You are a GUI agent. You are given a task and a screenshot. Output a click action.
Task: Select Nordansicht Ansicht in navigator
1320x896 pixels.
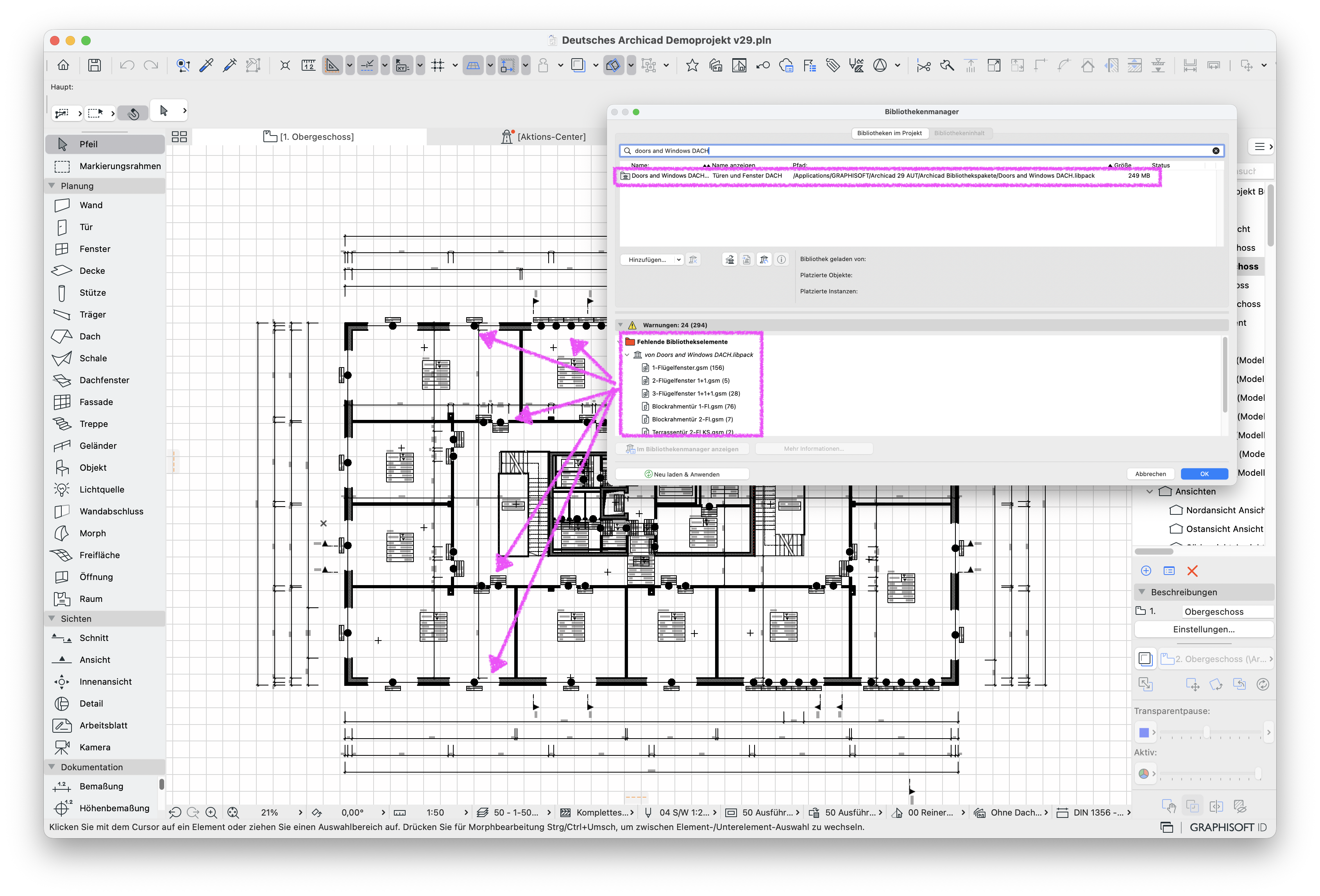[1225, 510]
